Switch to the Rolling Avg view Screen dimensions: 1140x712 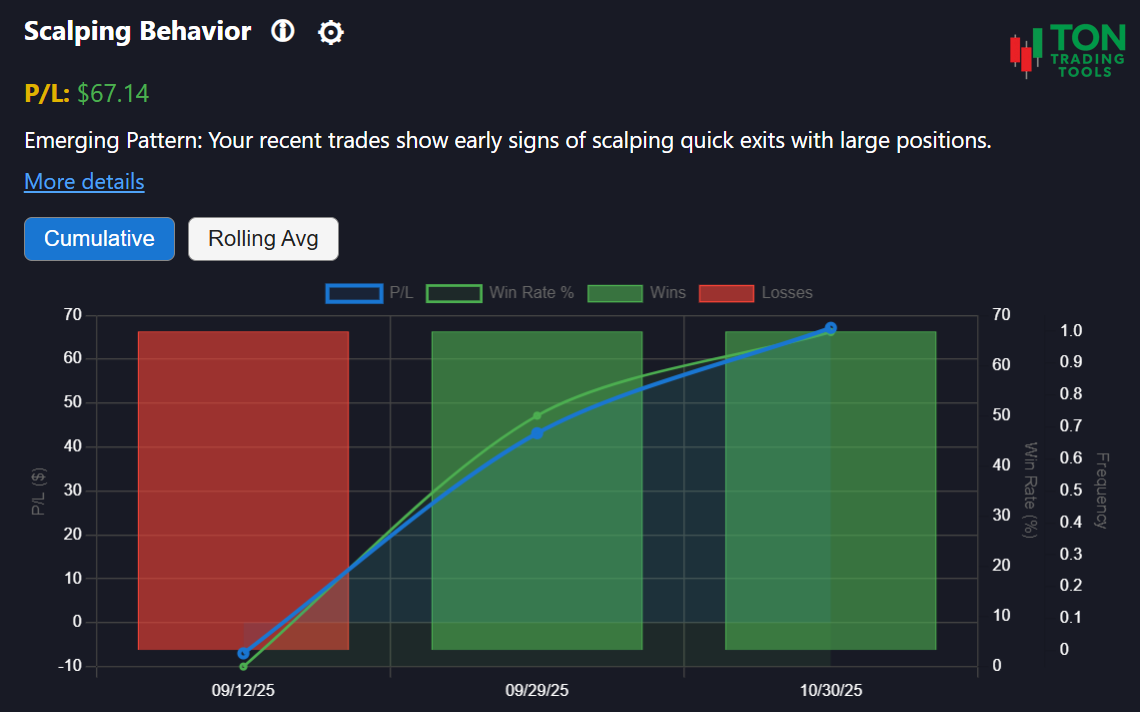(x=263, y=238)
